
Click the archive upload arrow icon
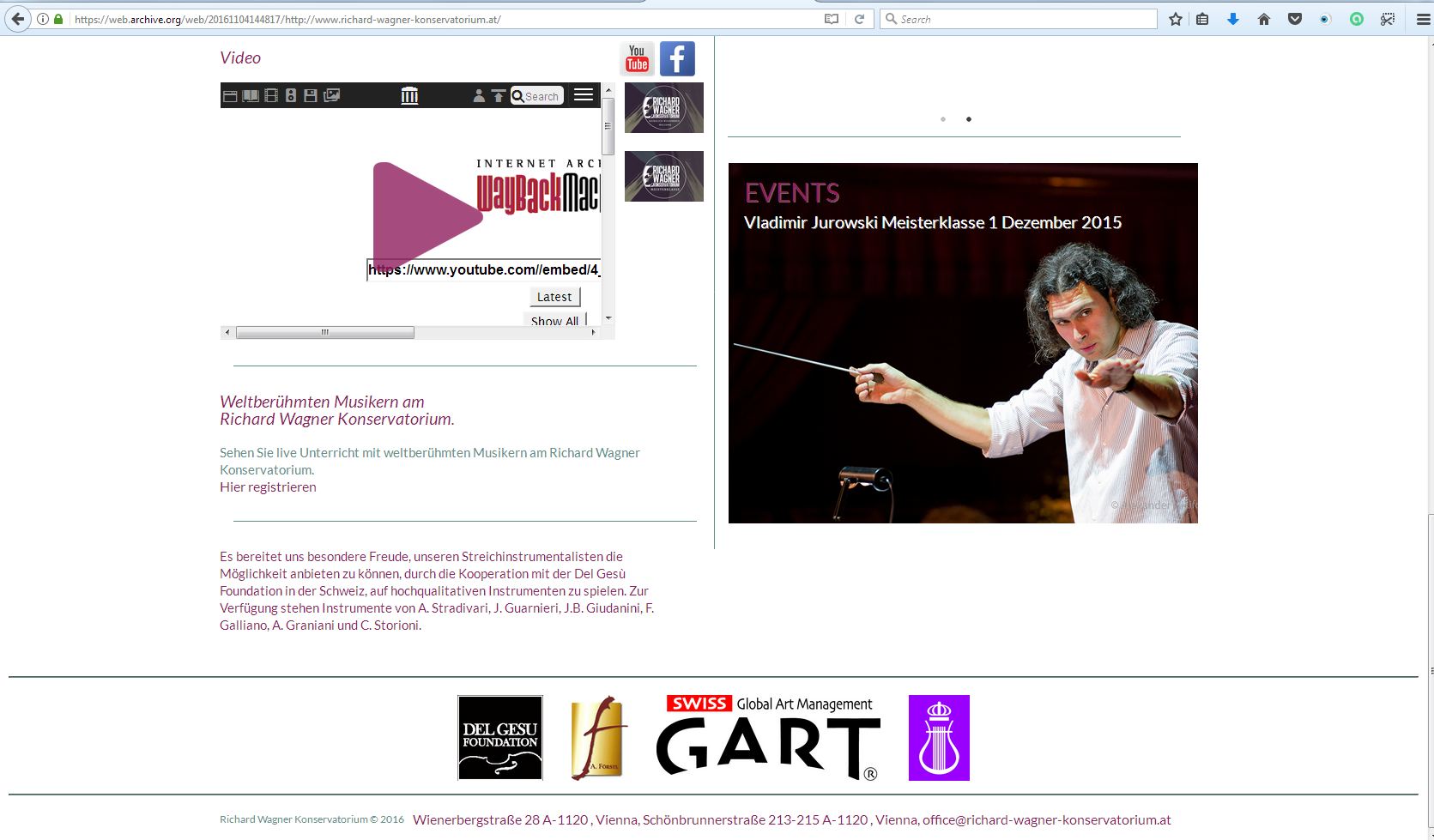pos(499,95)
